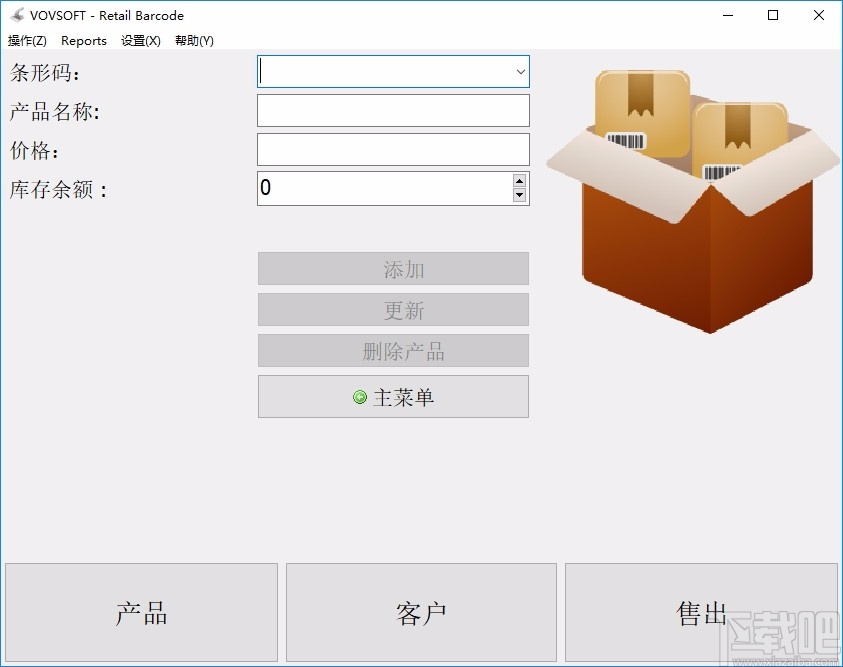Open 客户 customers section
Viewport: 843px width, 667px height.
[421, 612]
